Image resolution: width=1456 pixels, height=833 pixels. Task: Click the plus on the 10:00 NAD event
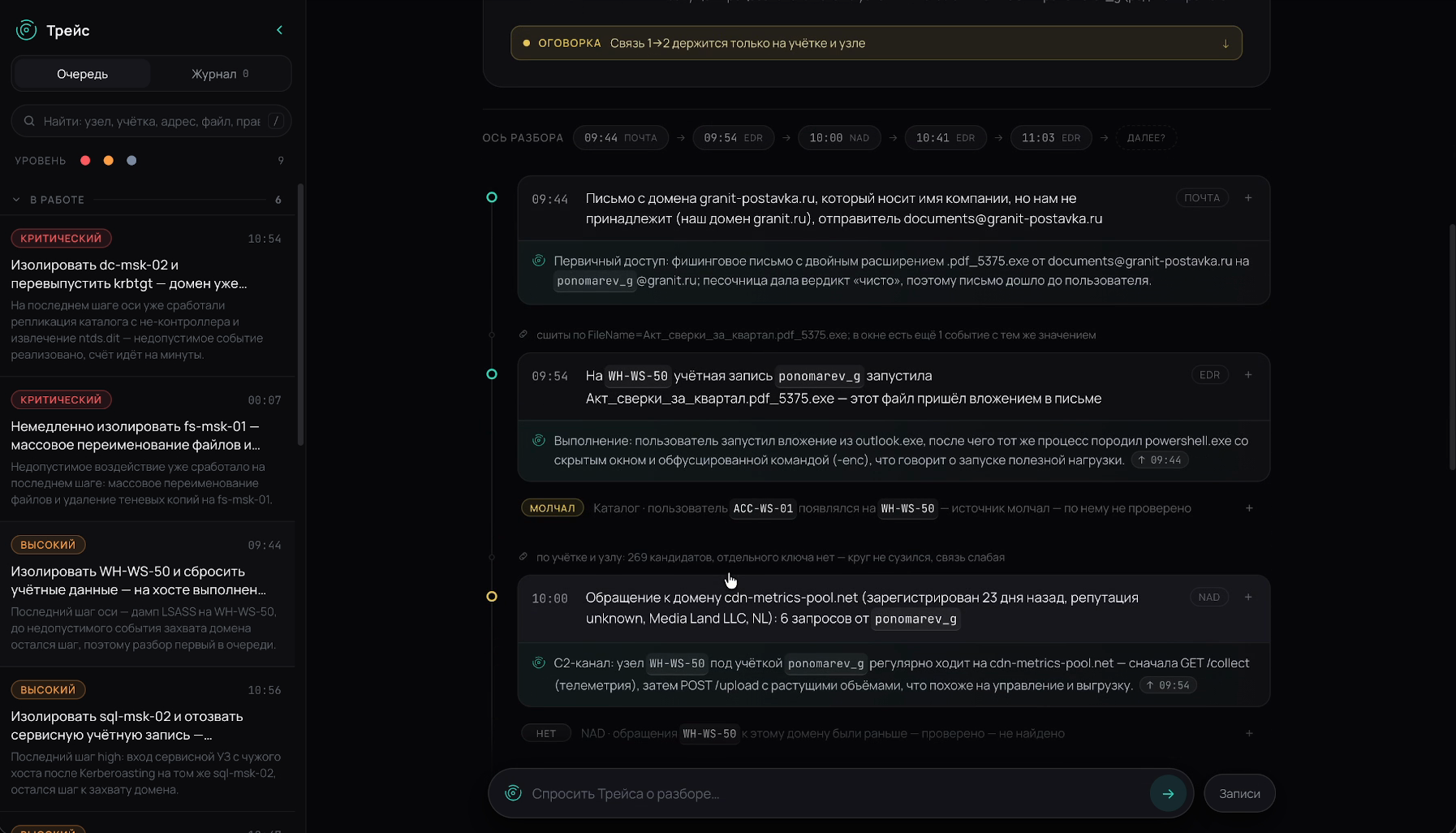click(x=1248, y=598)
